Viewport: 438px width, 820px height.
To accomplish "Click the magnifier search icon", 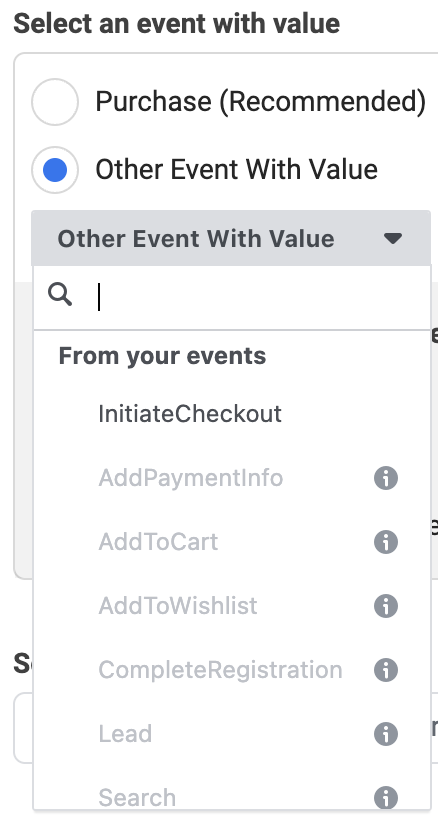I will (x=60, y=295).
